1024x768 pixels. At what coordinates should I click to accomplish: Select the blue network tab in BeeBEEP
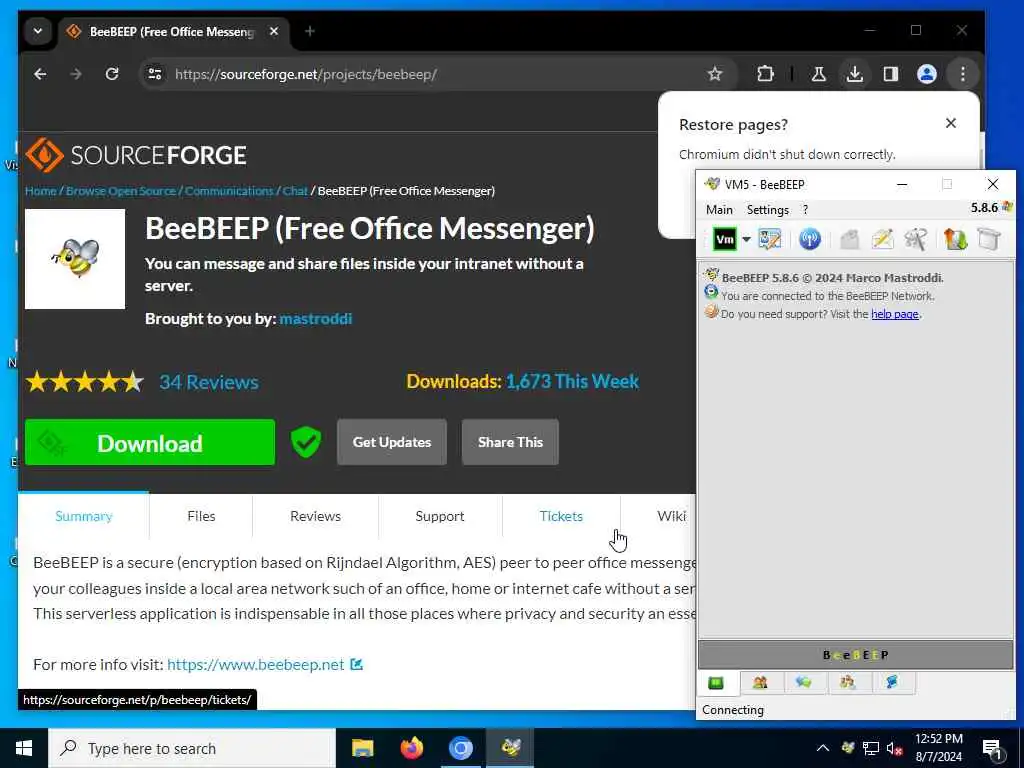891,683
